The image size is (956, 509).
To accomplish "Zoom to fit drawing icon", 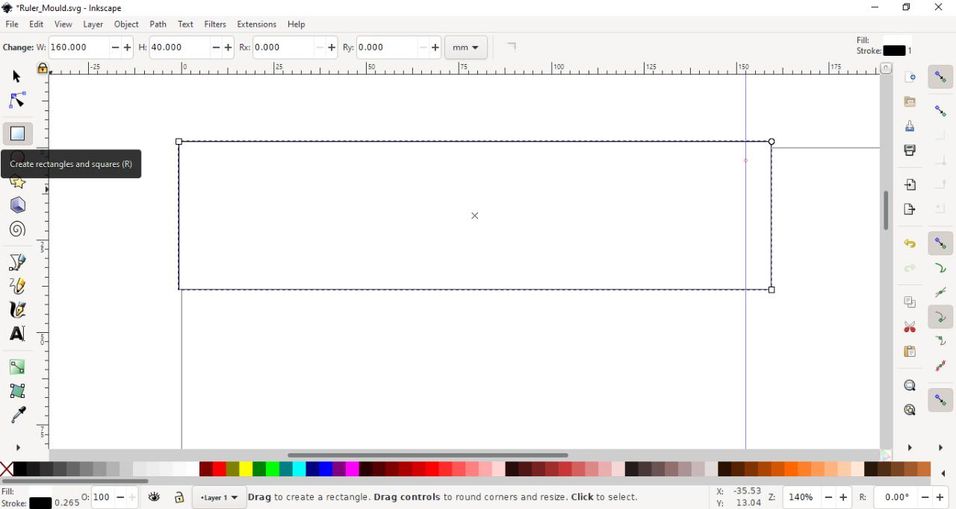I will [x=910, y=410].
